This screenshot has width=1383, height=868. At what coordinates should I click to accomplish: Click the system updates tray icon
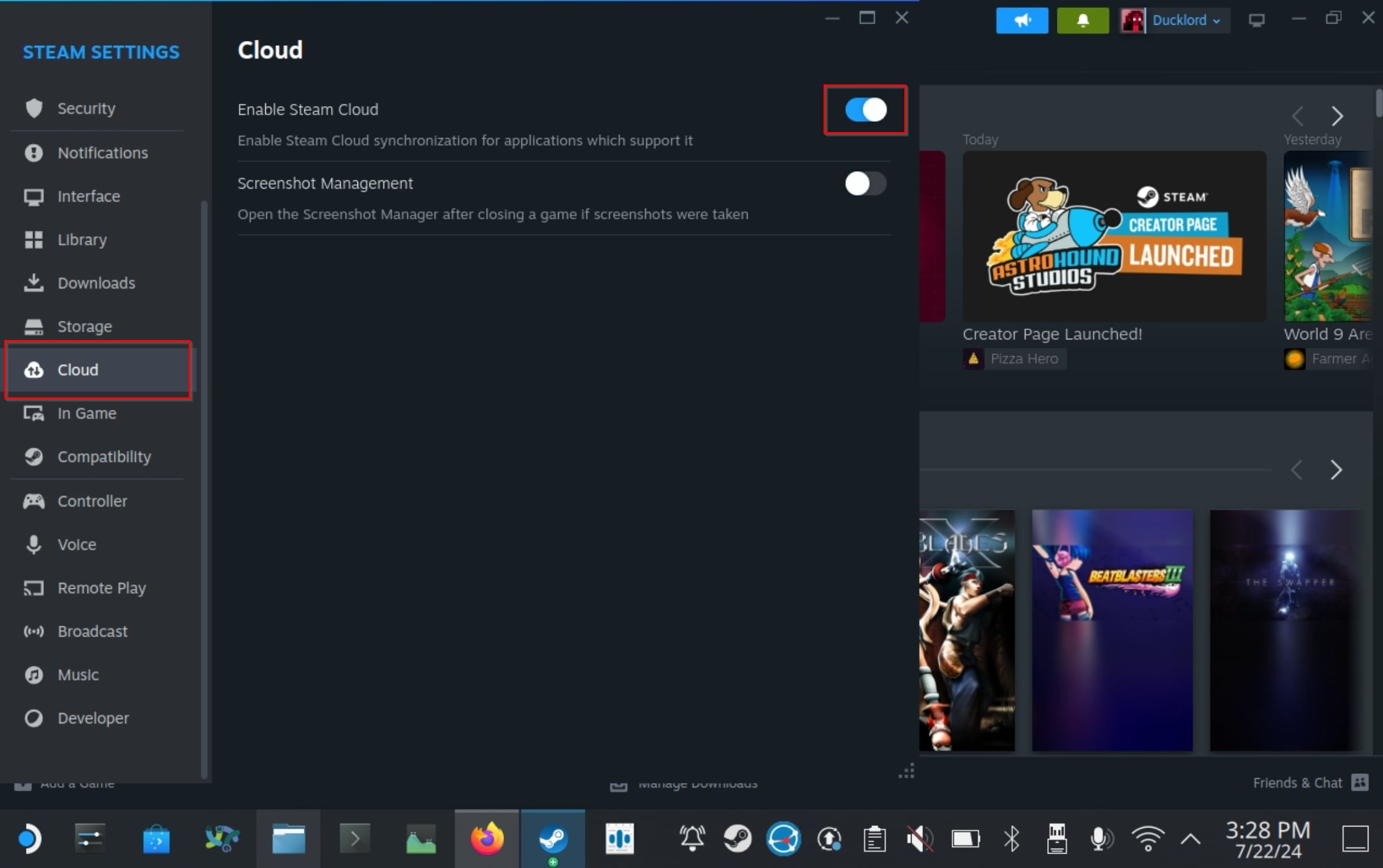[x=829, y=838]
